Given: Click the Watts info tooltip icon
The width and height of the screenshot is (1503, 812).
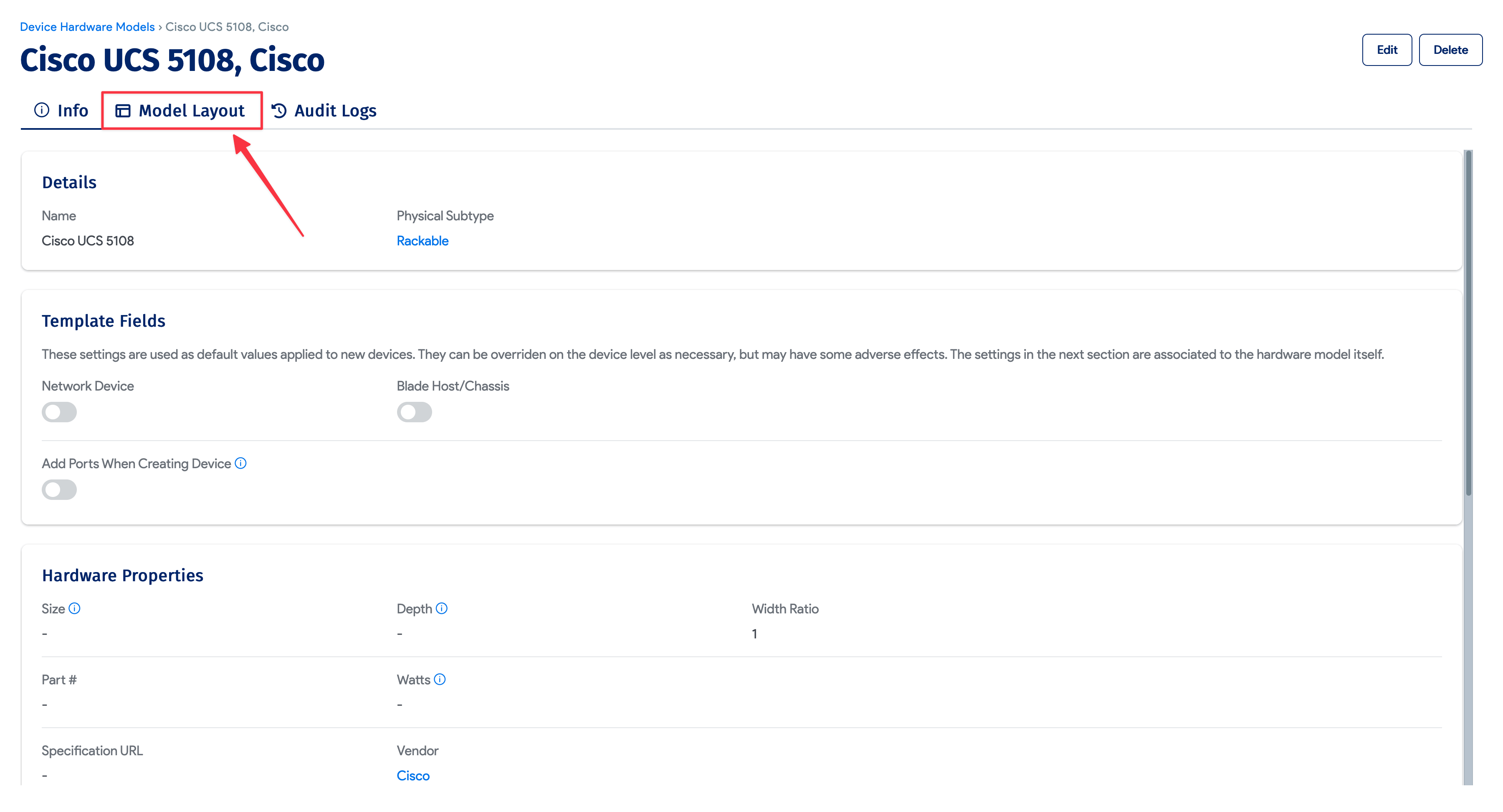Looking at the screenshot, I should click(x=440, y=679).
